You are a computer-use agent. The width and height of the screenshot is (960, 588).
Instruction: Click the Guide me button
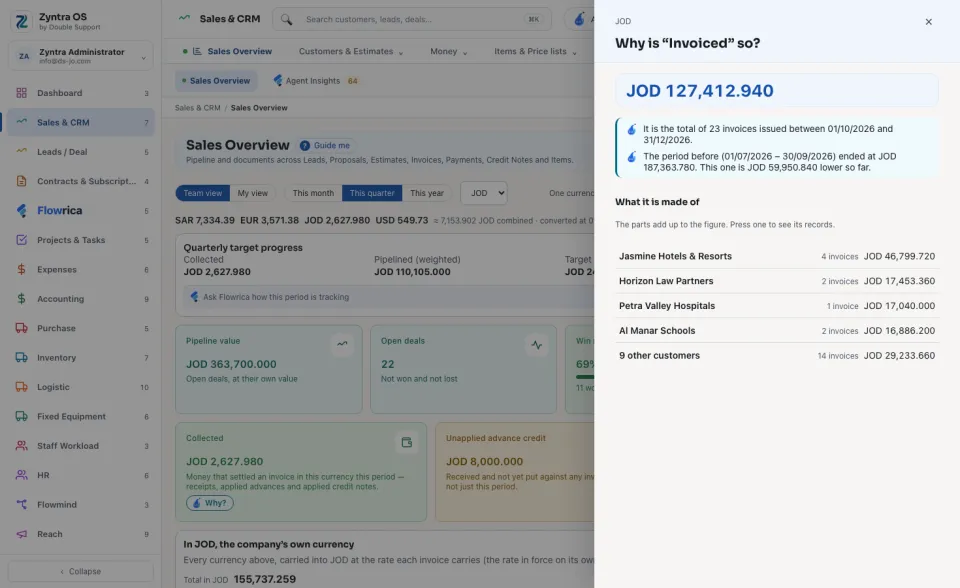pyautogui.click(x=326, y=145)
